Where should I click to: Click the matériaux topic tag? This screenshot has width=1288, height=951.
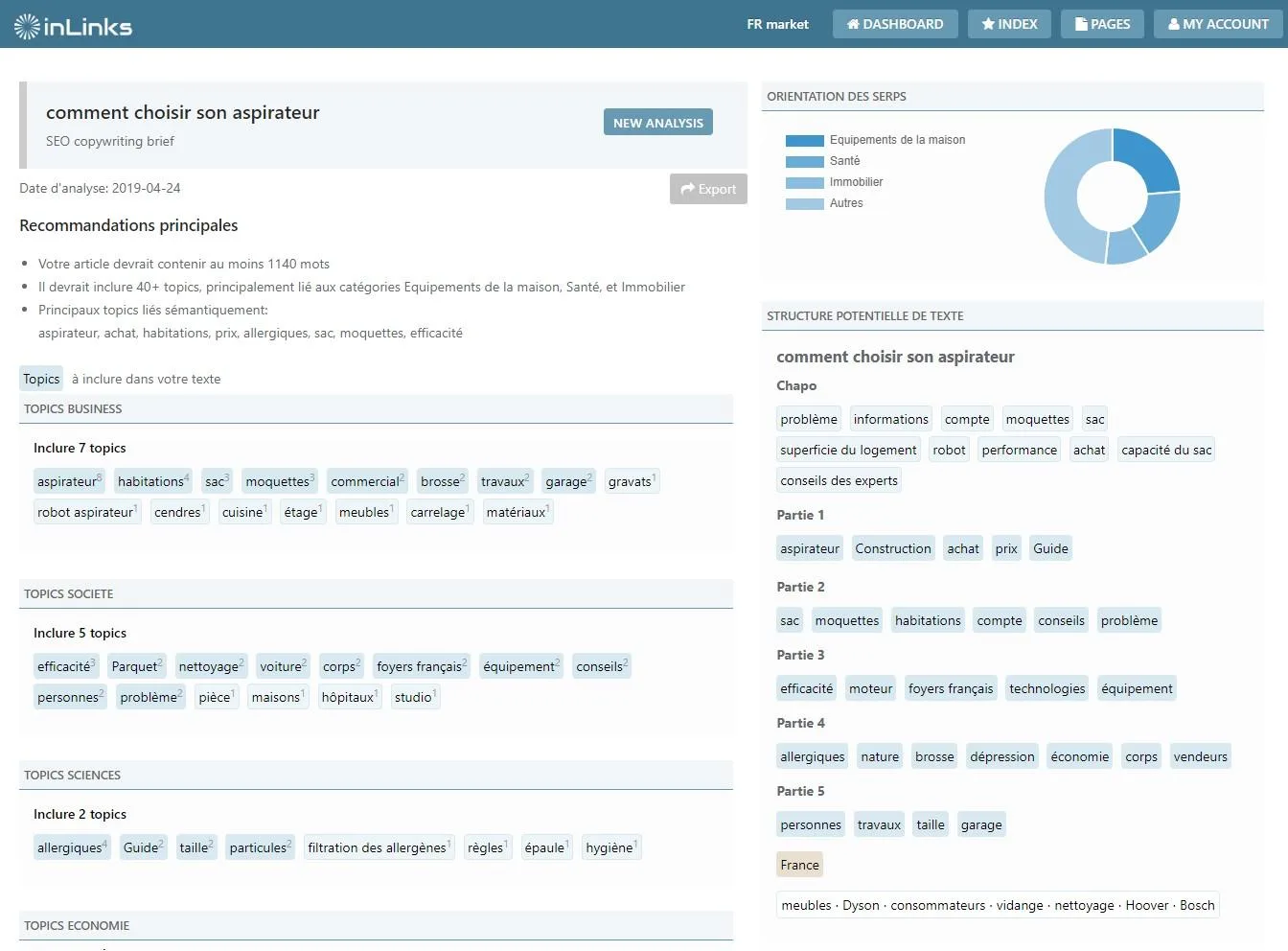[x=517, y=512]
